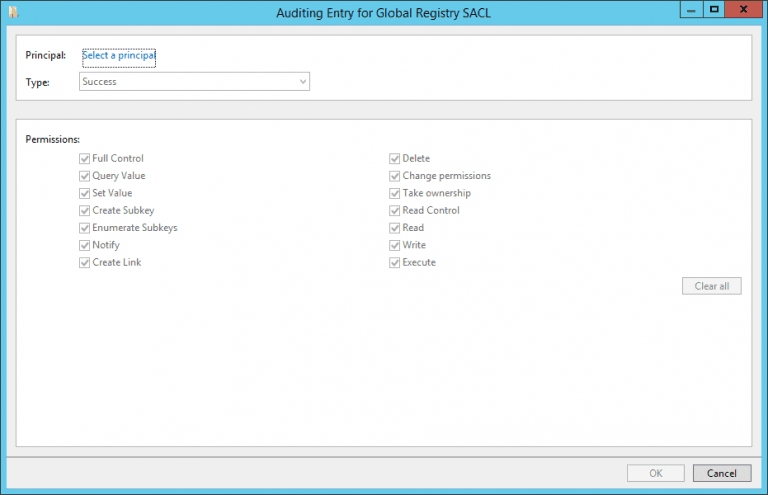Click the Select a principal link
The image size is (768, 495).
pos(119,56)
